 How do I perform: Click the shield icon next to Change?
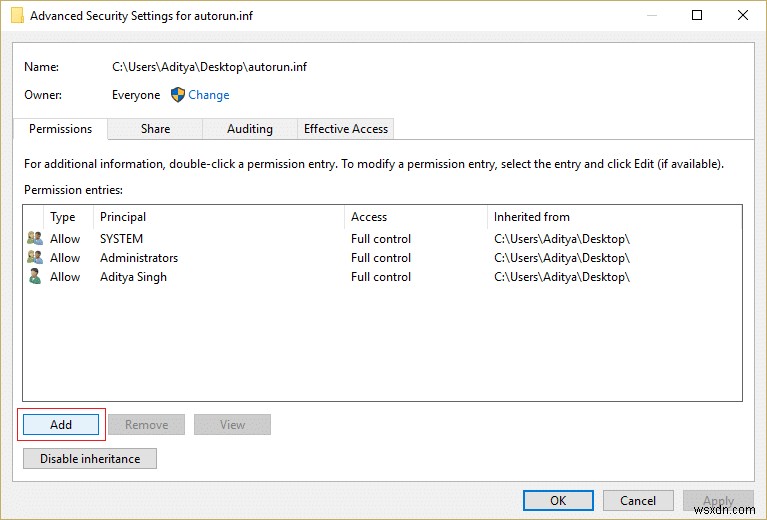178,95
